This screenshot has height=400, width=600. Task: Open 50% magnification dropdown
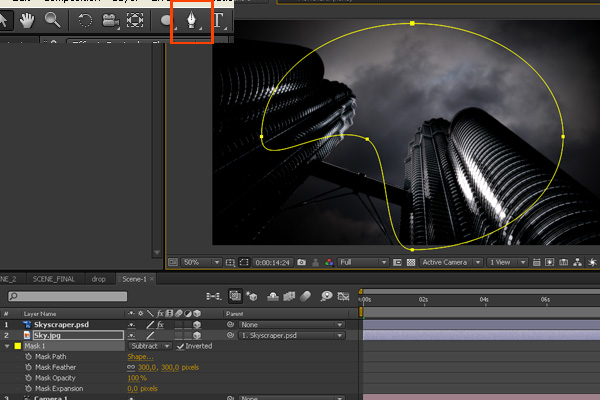coord(201,262)
